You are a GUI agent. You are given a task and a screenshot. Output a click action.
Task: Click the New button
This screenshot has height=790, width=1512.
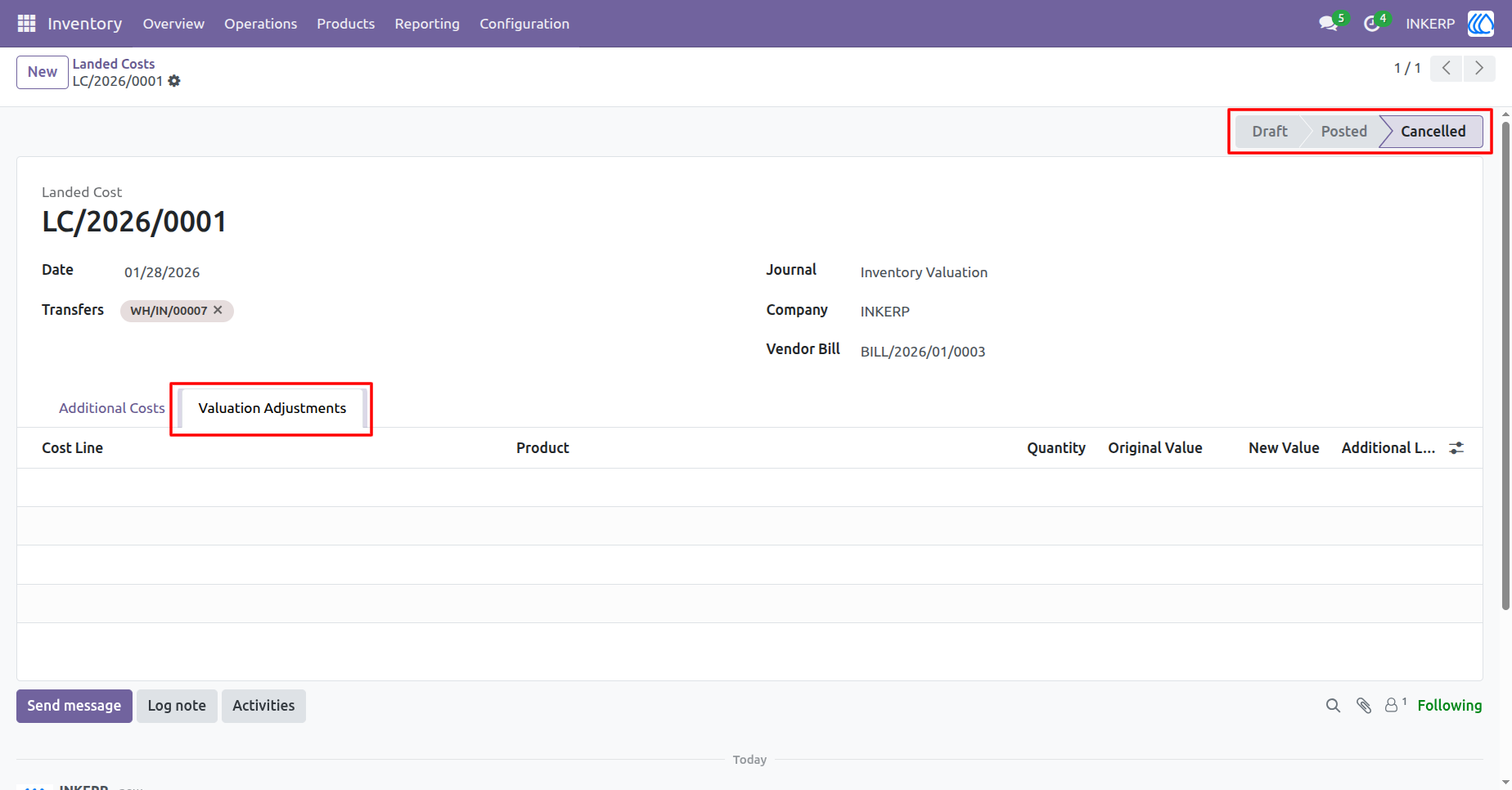(x=43, y=72)
